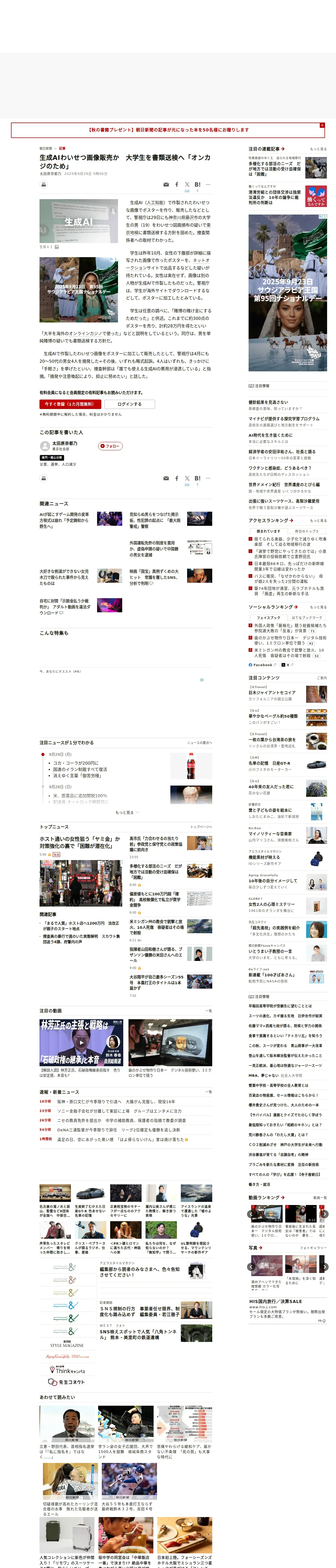
Task: Click 専門・関心分野 tag label
Action: (x=52, y=458)
